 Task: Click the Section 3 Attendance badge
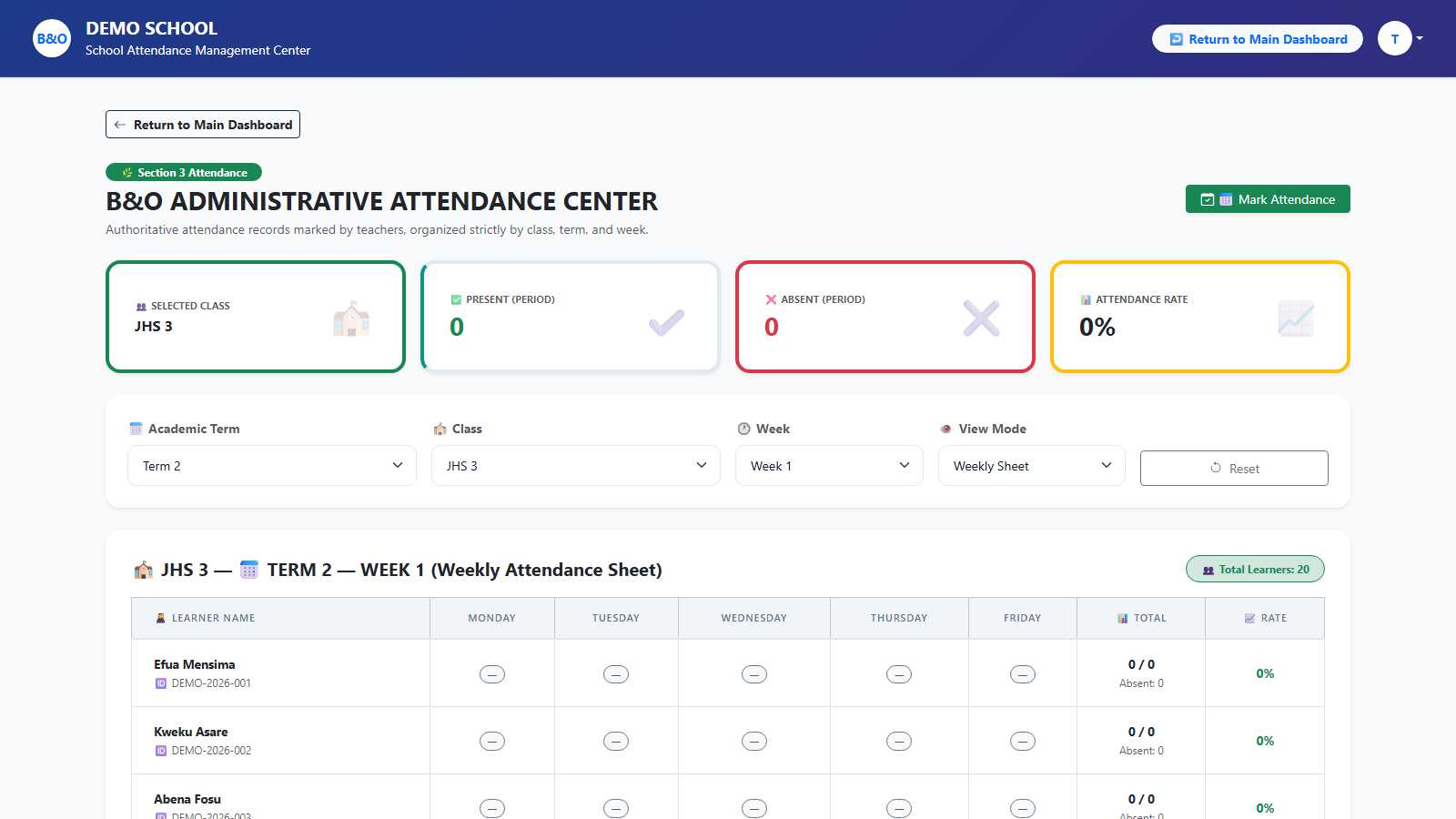point(184,172)
